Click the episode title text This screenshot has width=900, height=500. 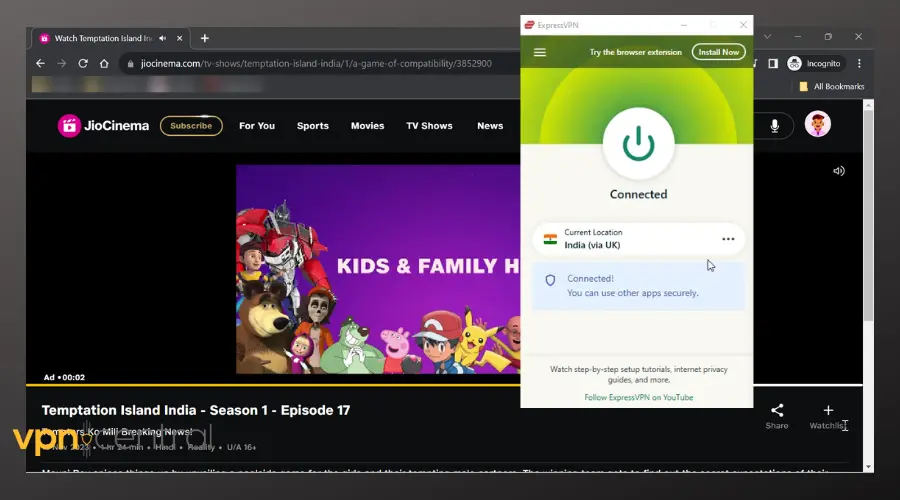click(196, 410)
